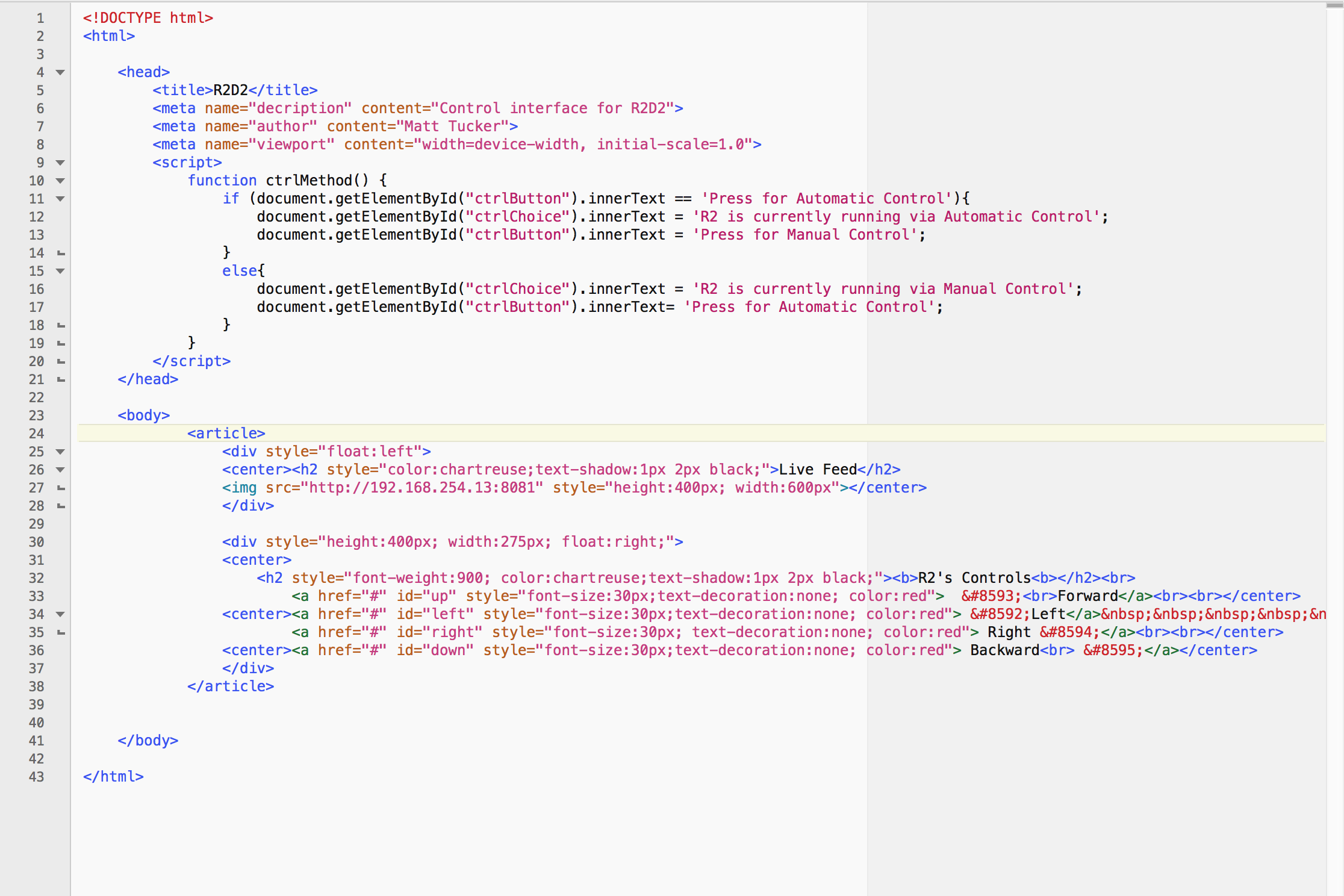1344x896 pixels.
Task: Click line number 29 in the gutter
Action: [x=37, y=524]
